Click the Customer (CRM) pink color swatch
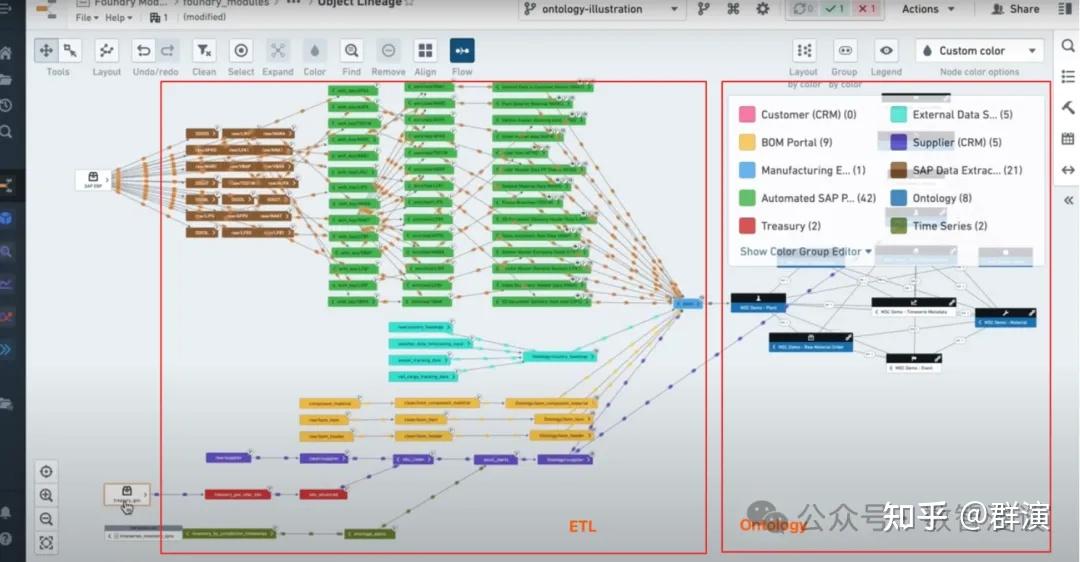The width and height of the screenshot is (1080, 562). click(747, 114)
